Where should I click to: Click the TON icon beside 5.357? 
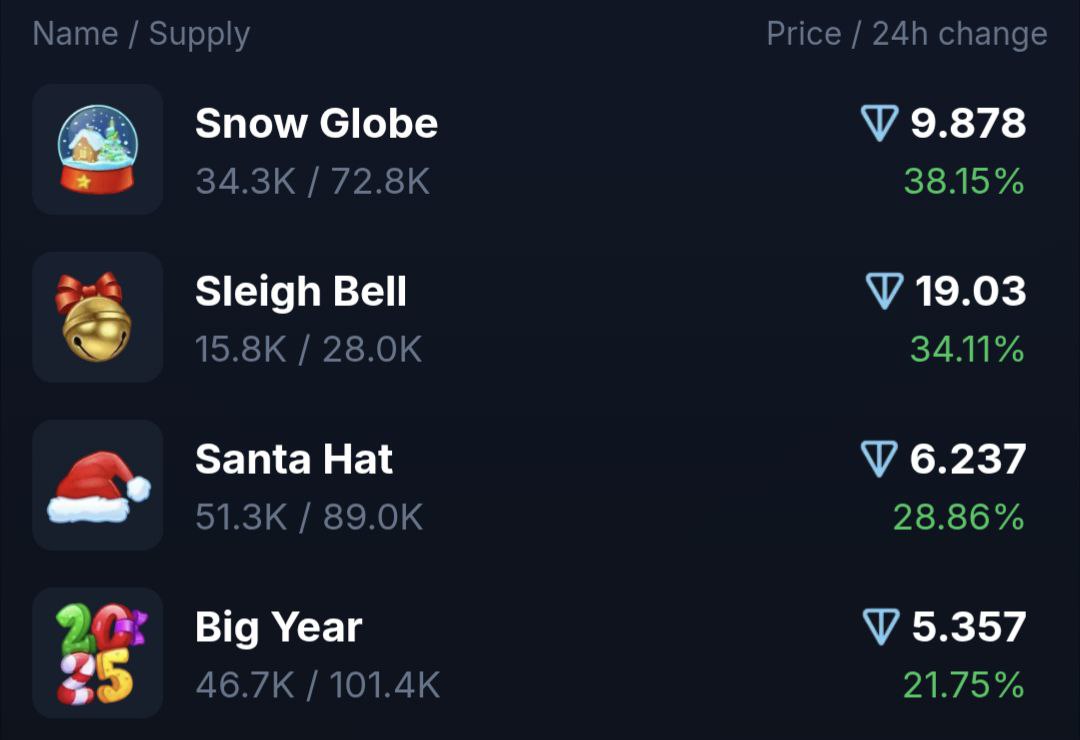(881, 627)
